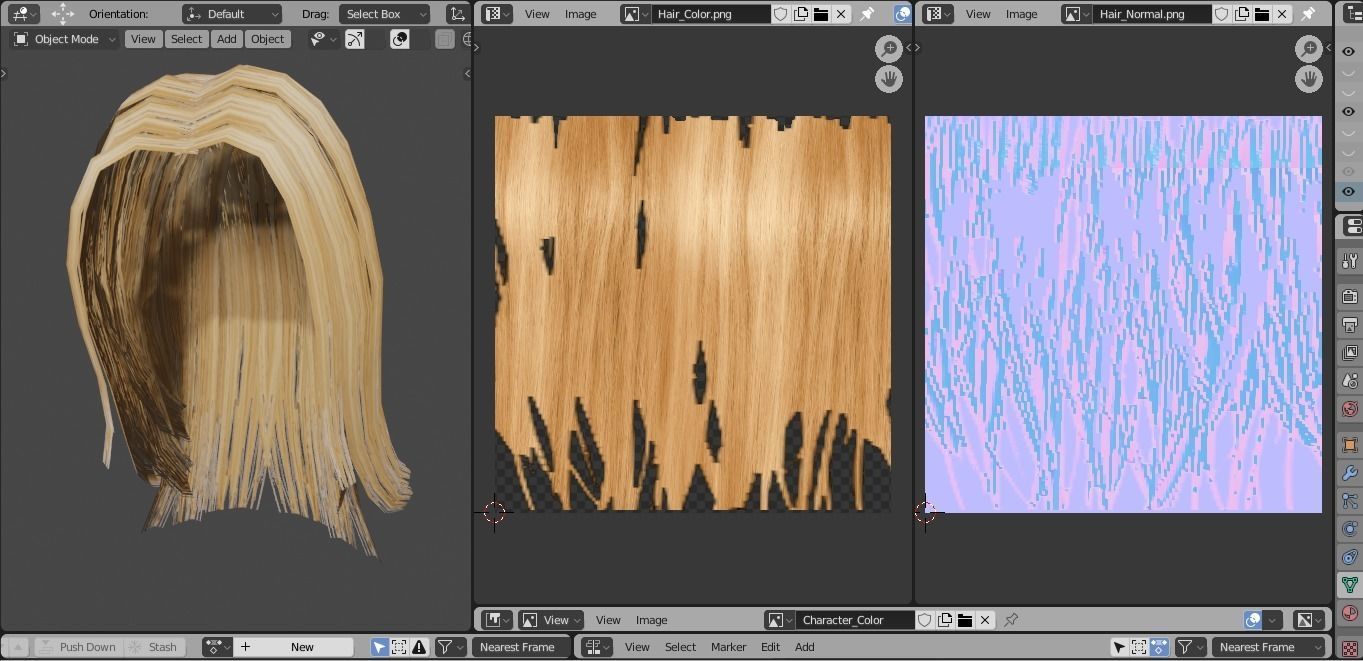Pin the Hair_Color.png image
The image size is (1363, 661).
(x=867, y=14)
